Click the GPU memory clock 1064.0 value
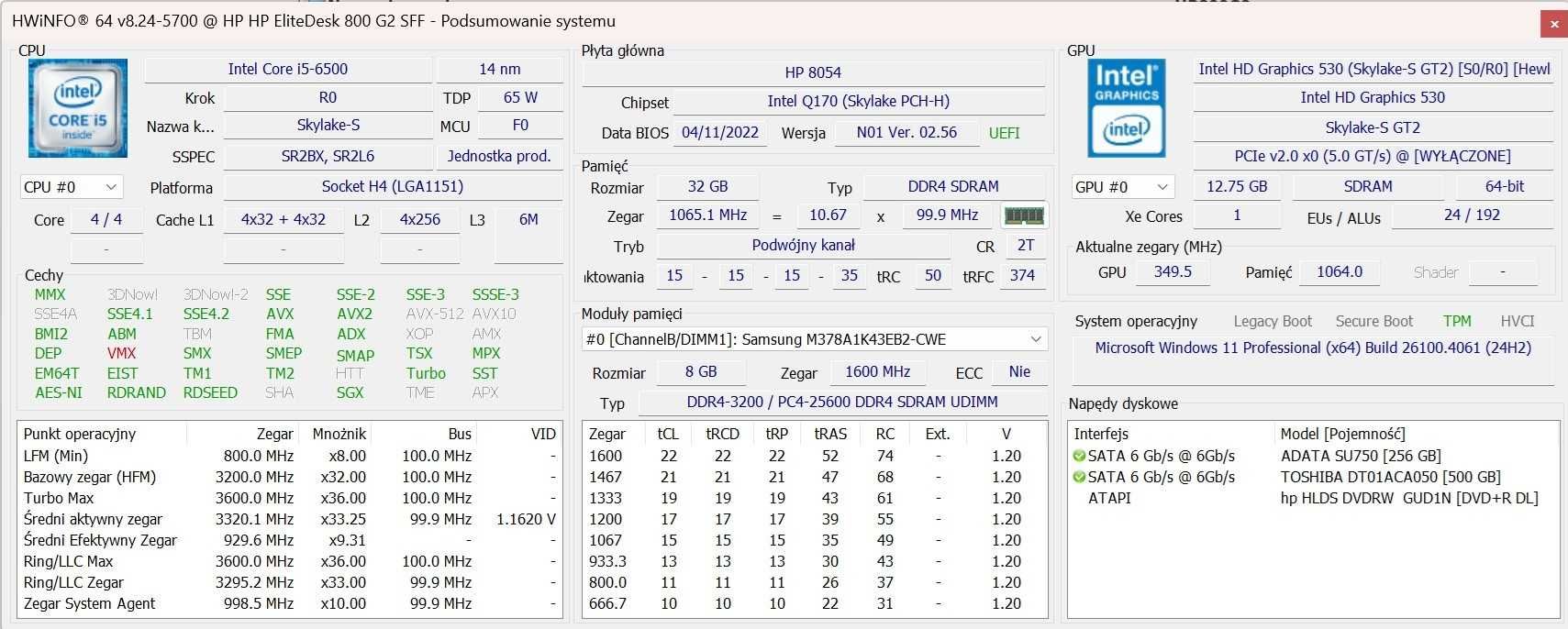This screenshot has width=1568, height=629. tap(1339, 272)
